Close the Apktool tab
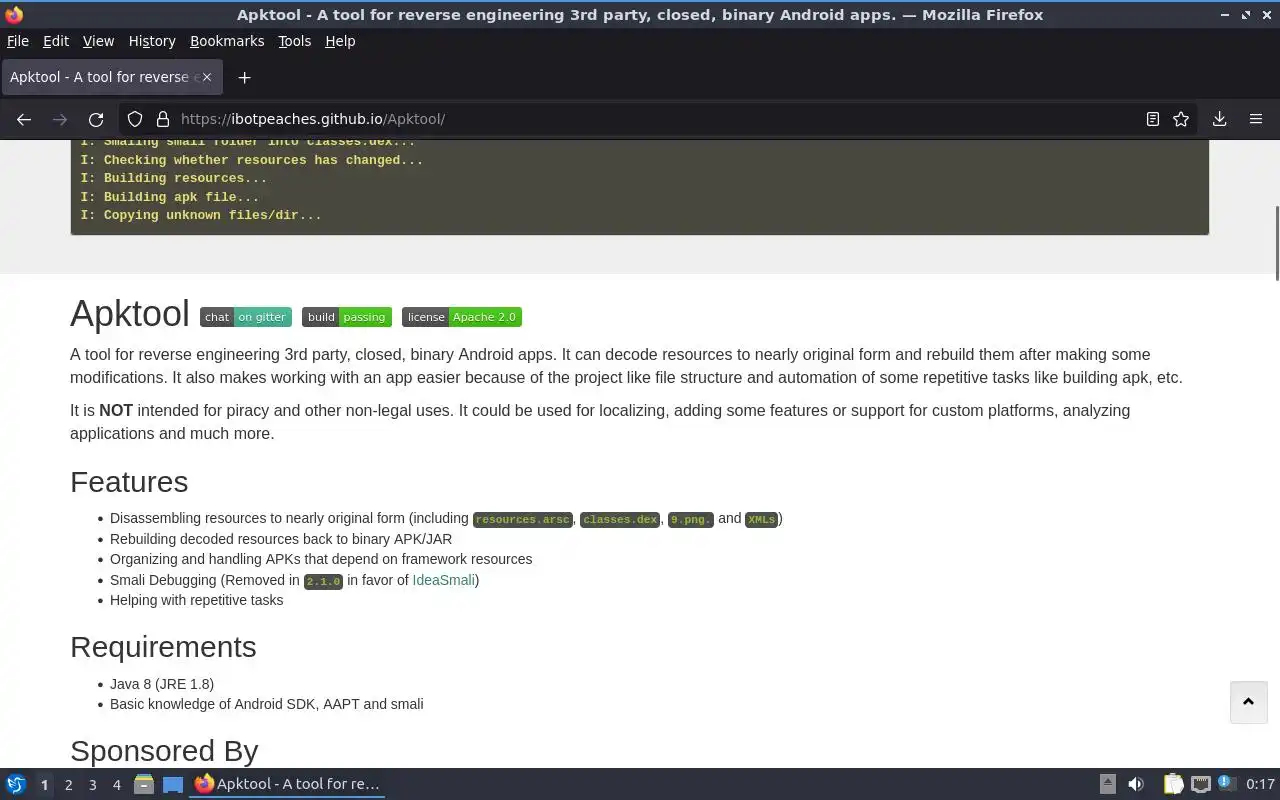Screen dimensions: 1280x800 [206, 77]
